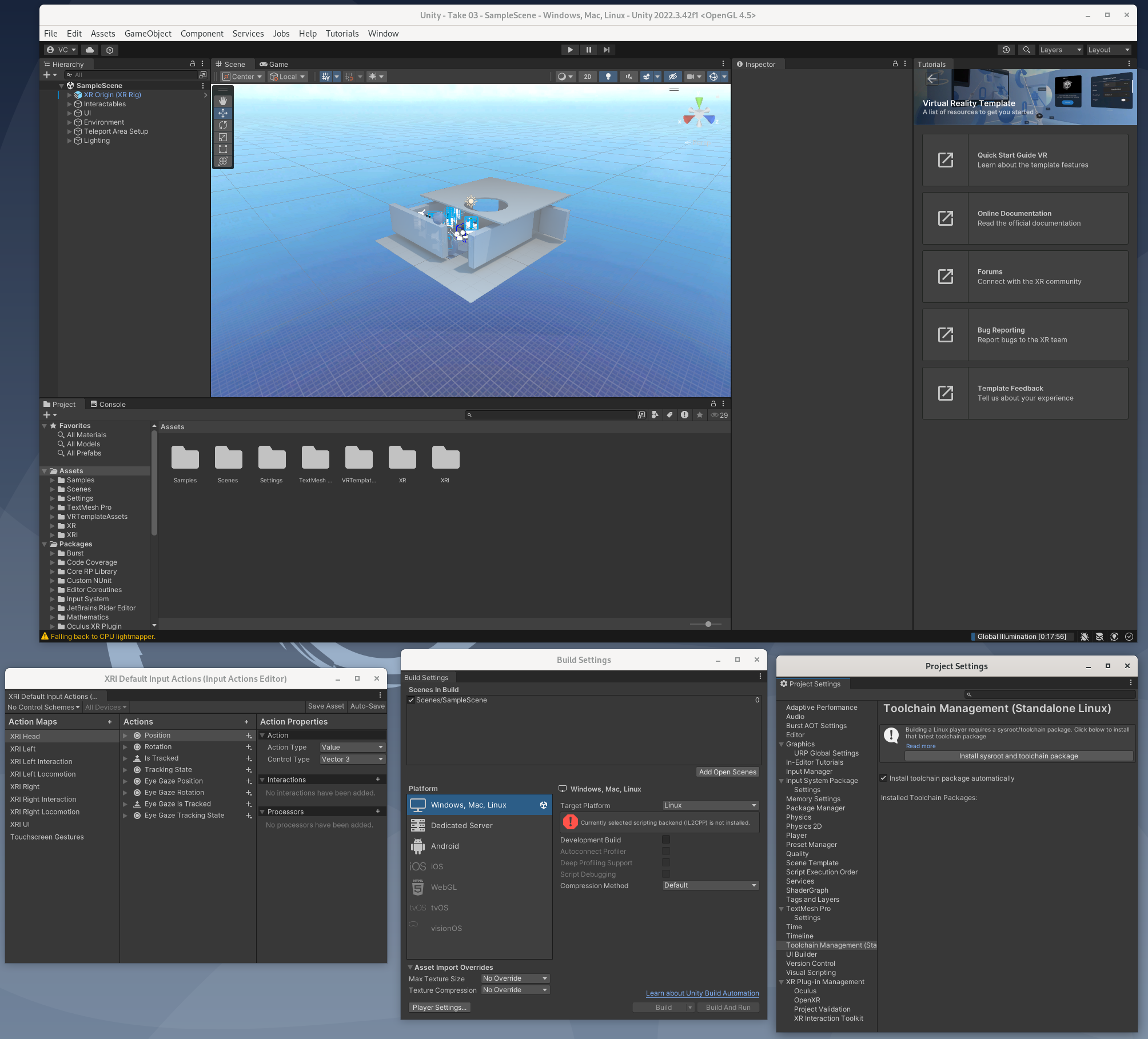Select the Hand view tool
The width and height of the screenshot is (1148, 1039).
click(x=223, y=101)
